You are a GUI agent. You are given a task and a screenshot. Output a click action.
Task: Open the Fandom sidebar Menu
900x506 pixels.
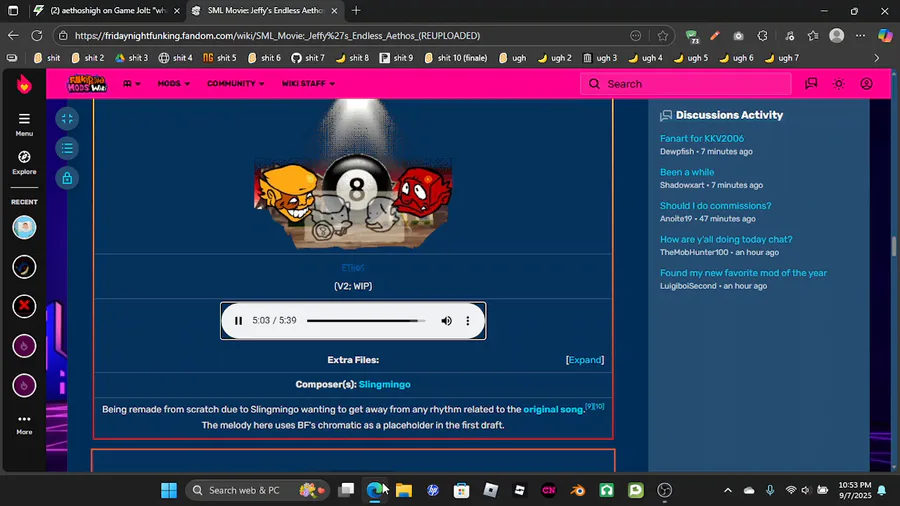[24, 124]
